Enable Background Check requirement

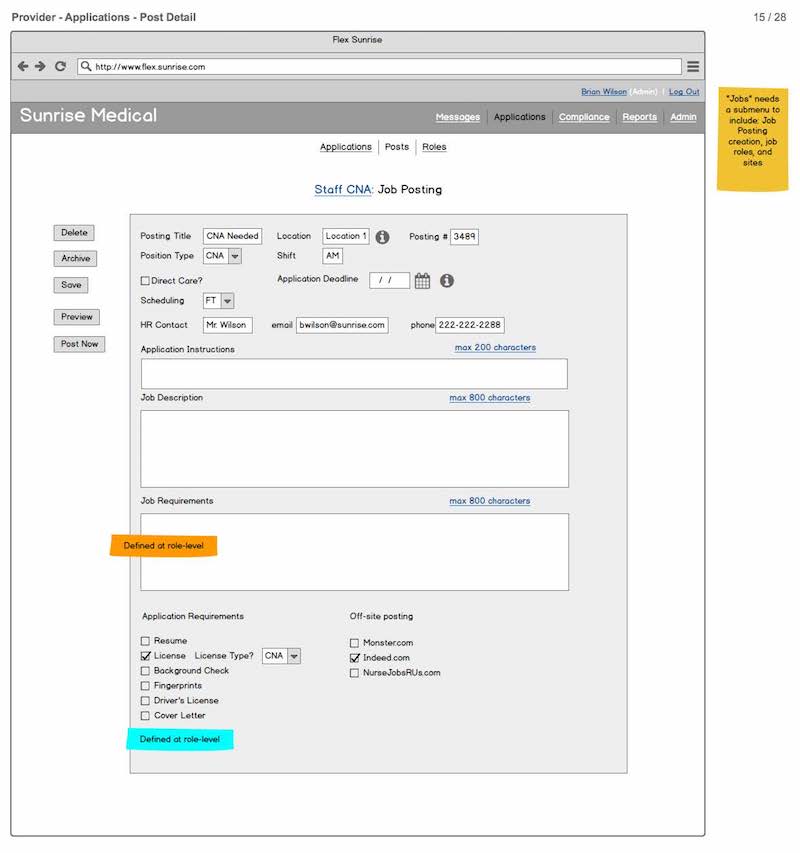coord(145,671)
